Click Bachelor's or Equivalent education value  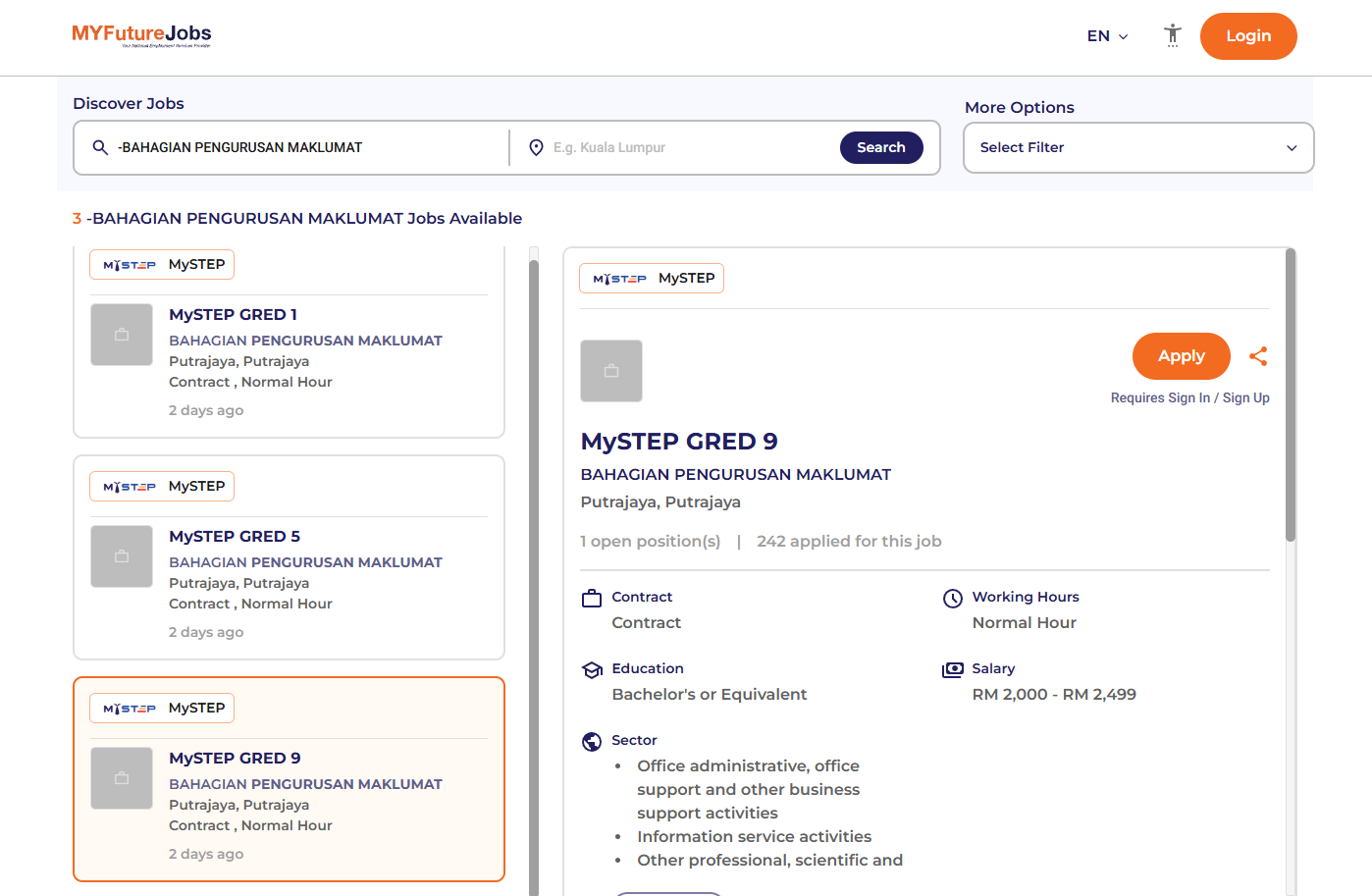tap(710, 695)
